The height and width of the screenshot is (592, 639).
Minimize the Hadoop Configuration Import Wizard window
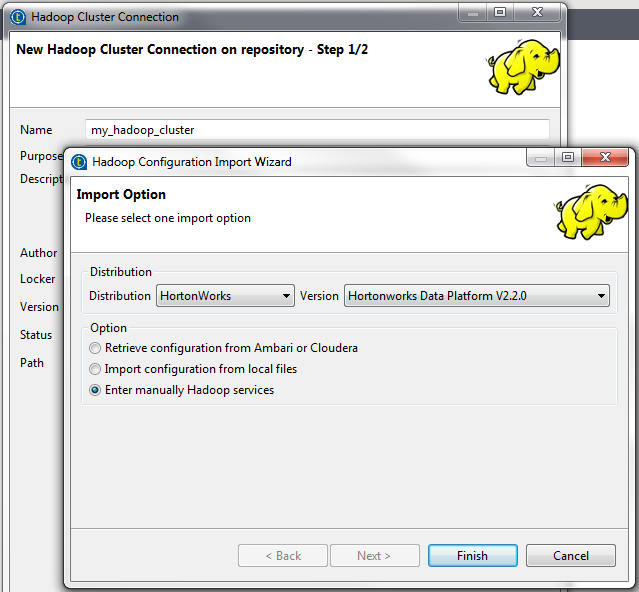[541, 157]
